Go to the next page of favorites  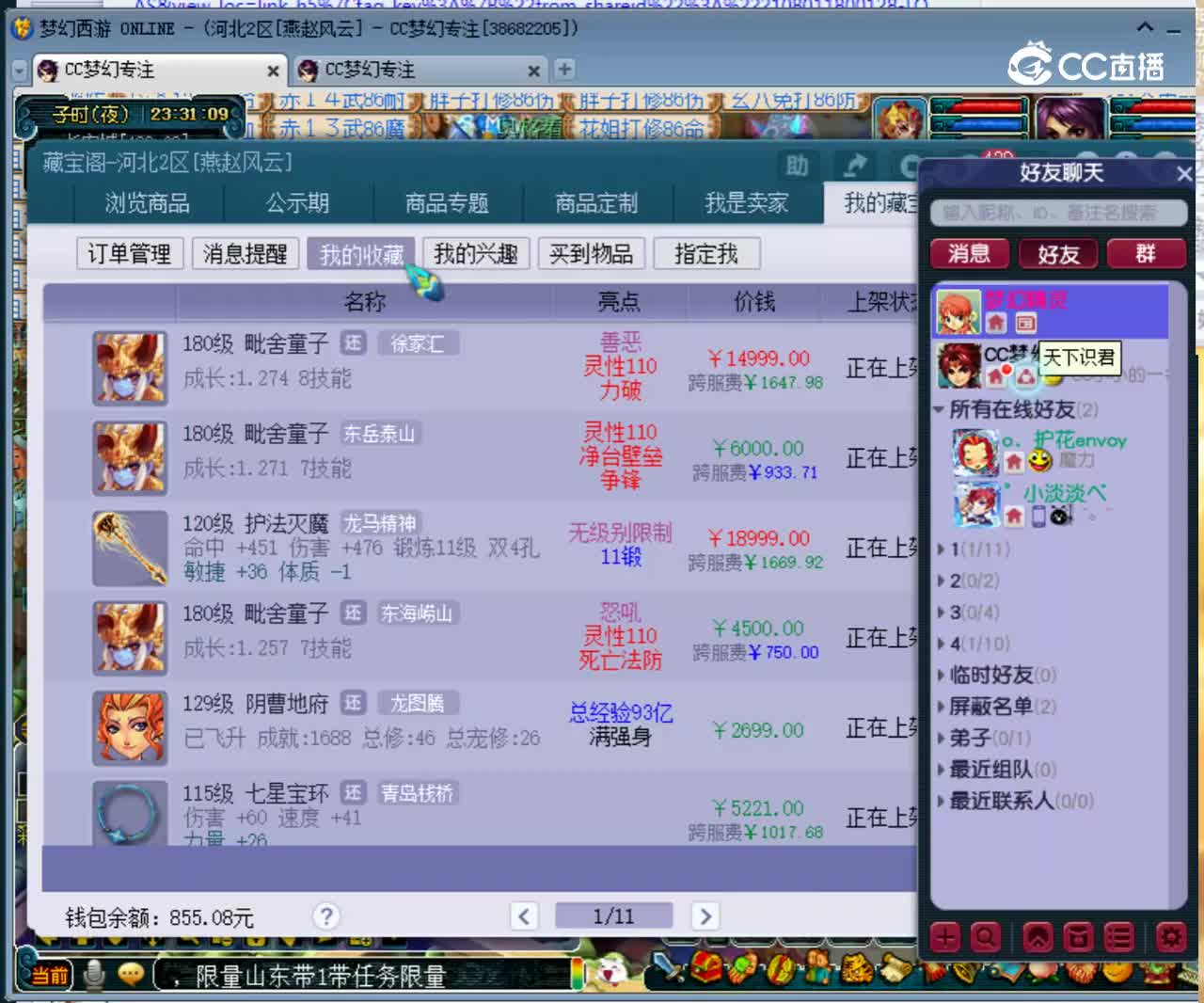point(705,915)
